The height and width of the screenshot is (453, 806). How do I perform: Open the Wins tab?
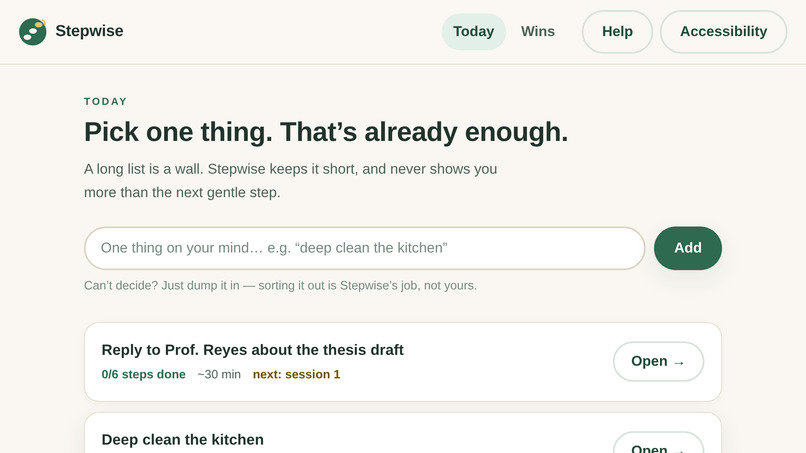click(538, 31)
